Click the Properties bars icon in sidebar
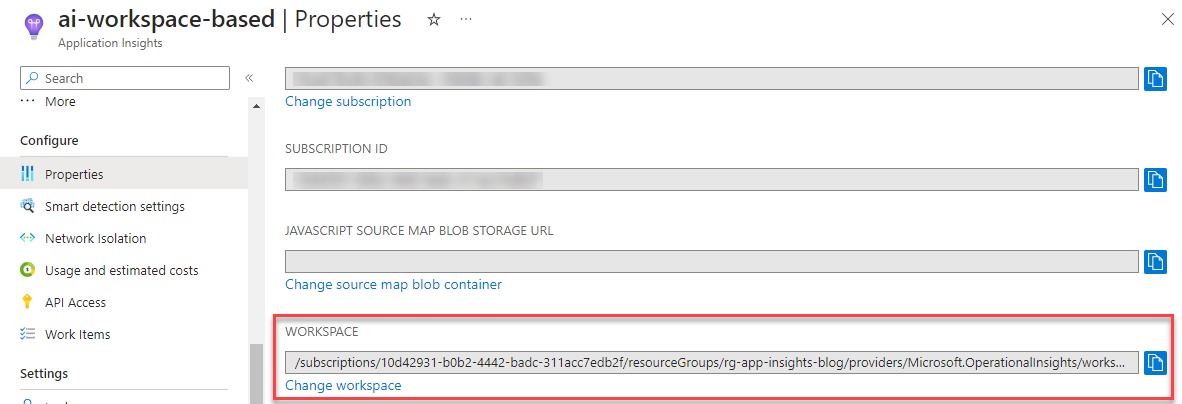Viewport: 1182px width, 404px height. tap(28, 174)
